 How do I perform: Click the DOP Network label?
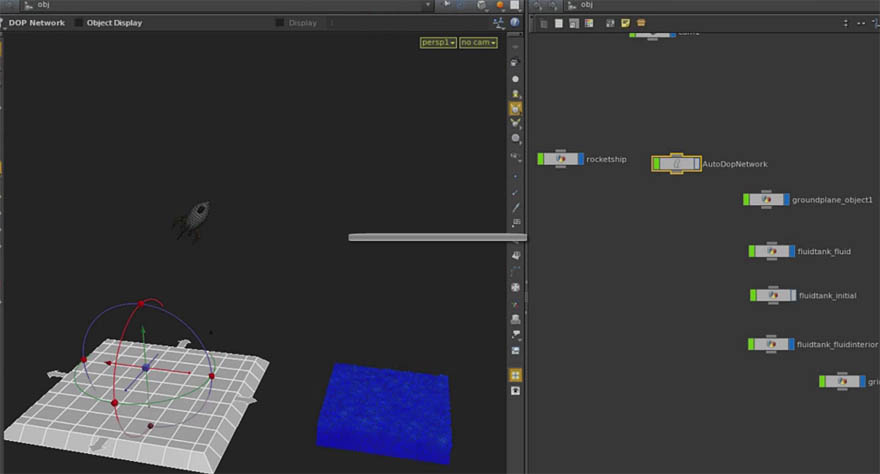36,23
